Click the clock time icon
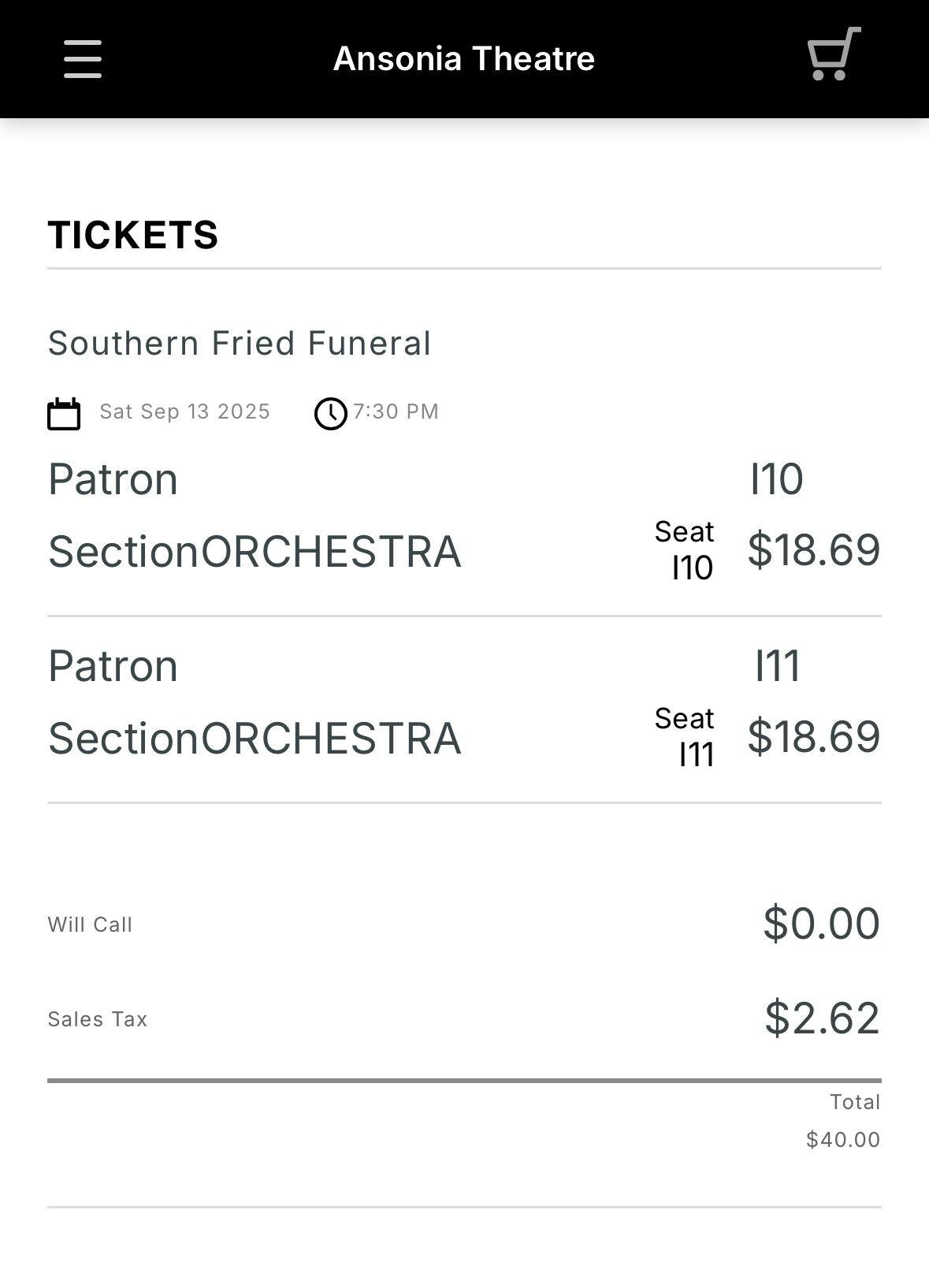 pos(331,413)
